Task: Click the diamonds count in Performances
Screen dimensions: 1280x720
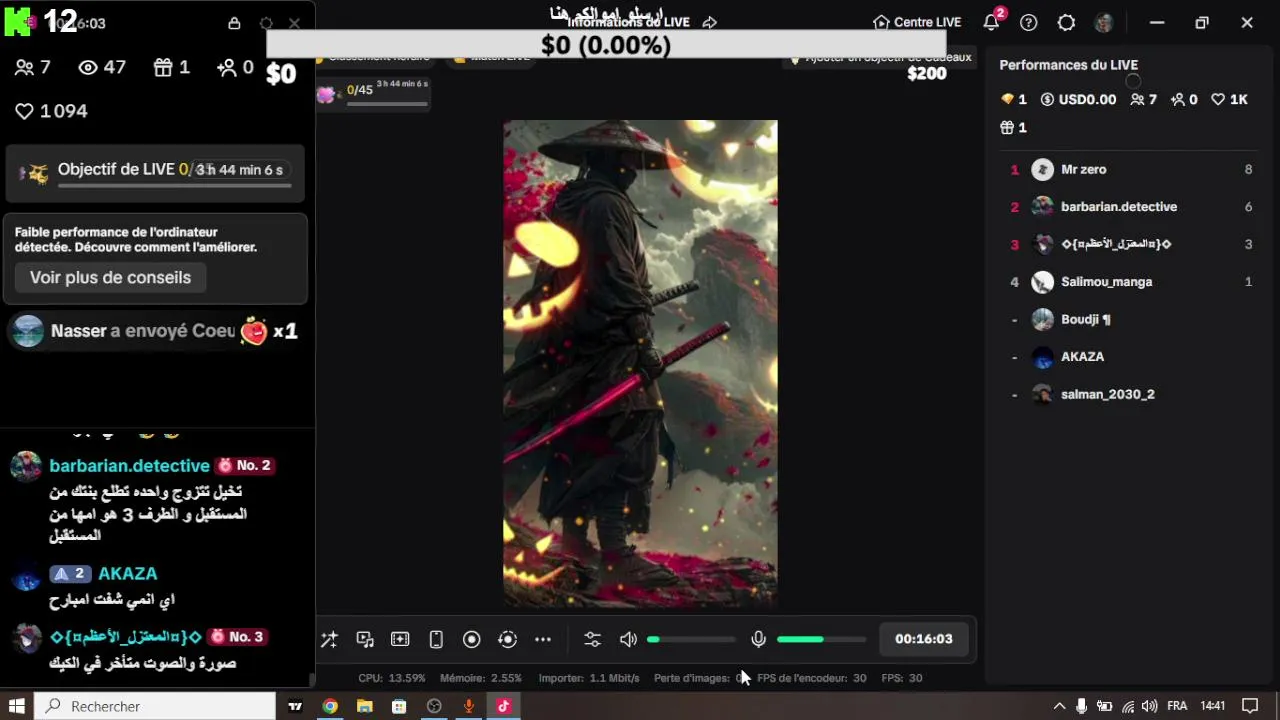Action: click(x=1014, y=99)
